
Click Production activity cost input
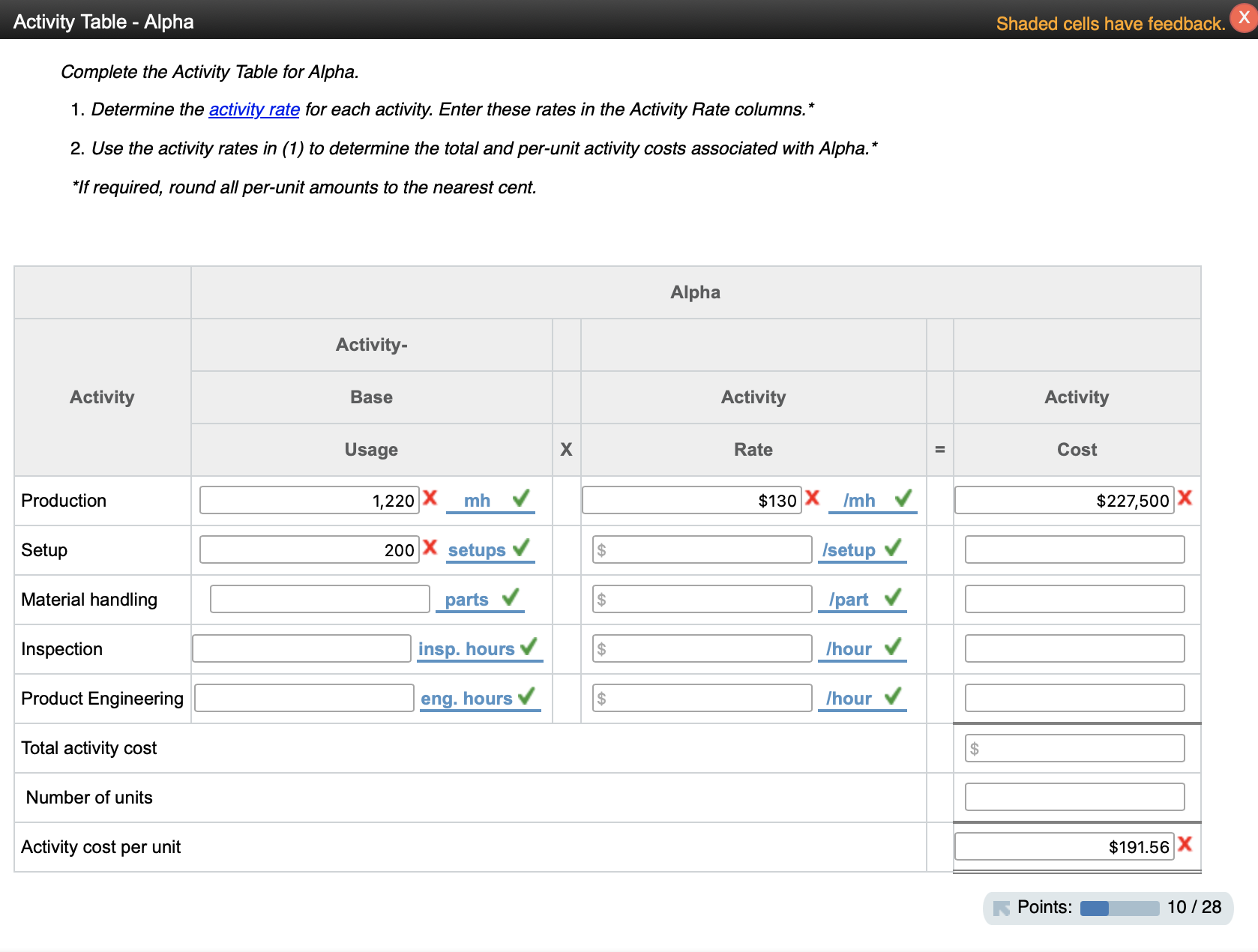point(1065,500)
